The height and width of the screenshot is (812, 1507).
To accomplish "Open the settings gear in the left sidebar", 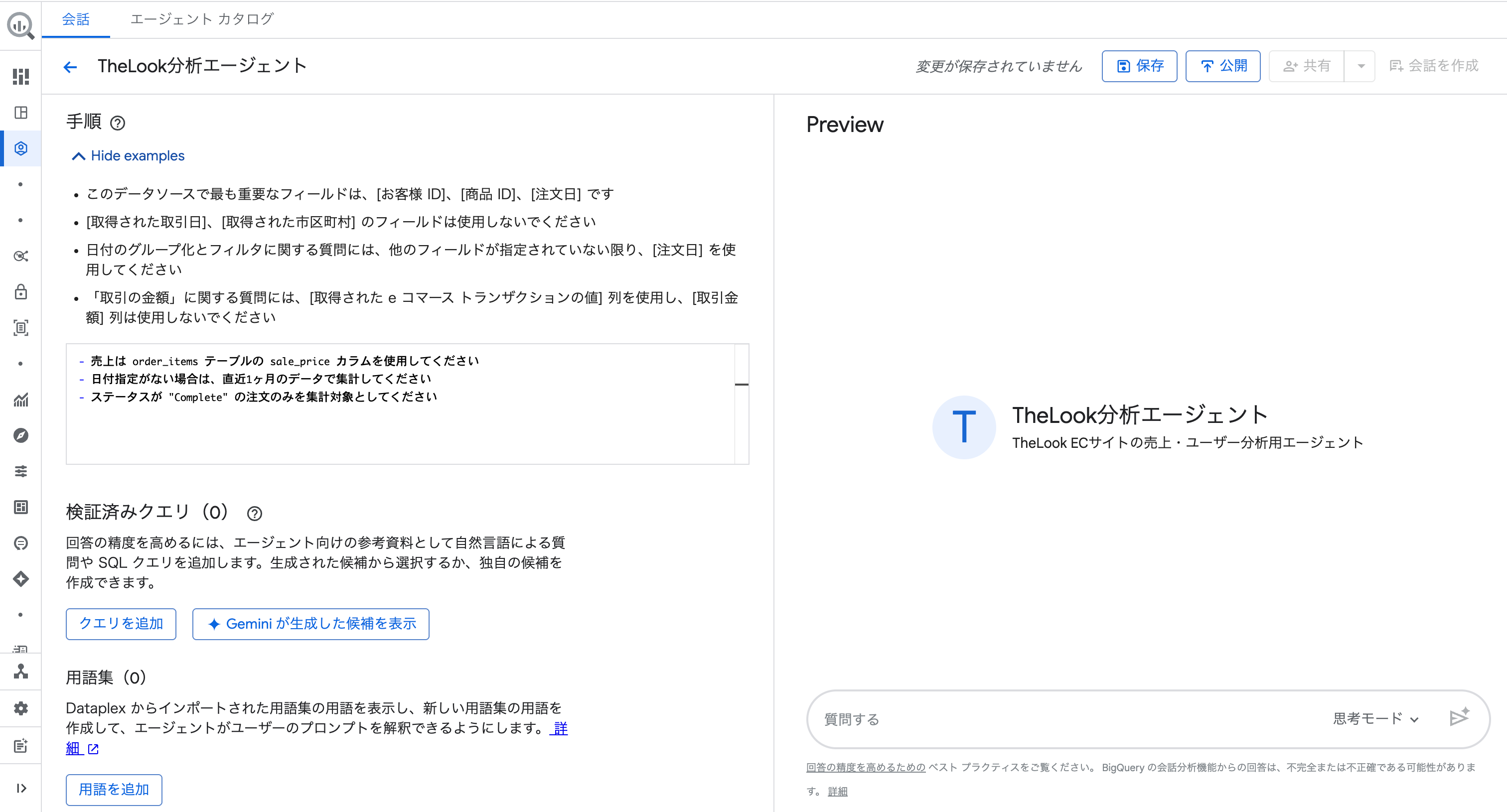I will point(20,708).
